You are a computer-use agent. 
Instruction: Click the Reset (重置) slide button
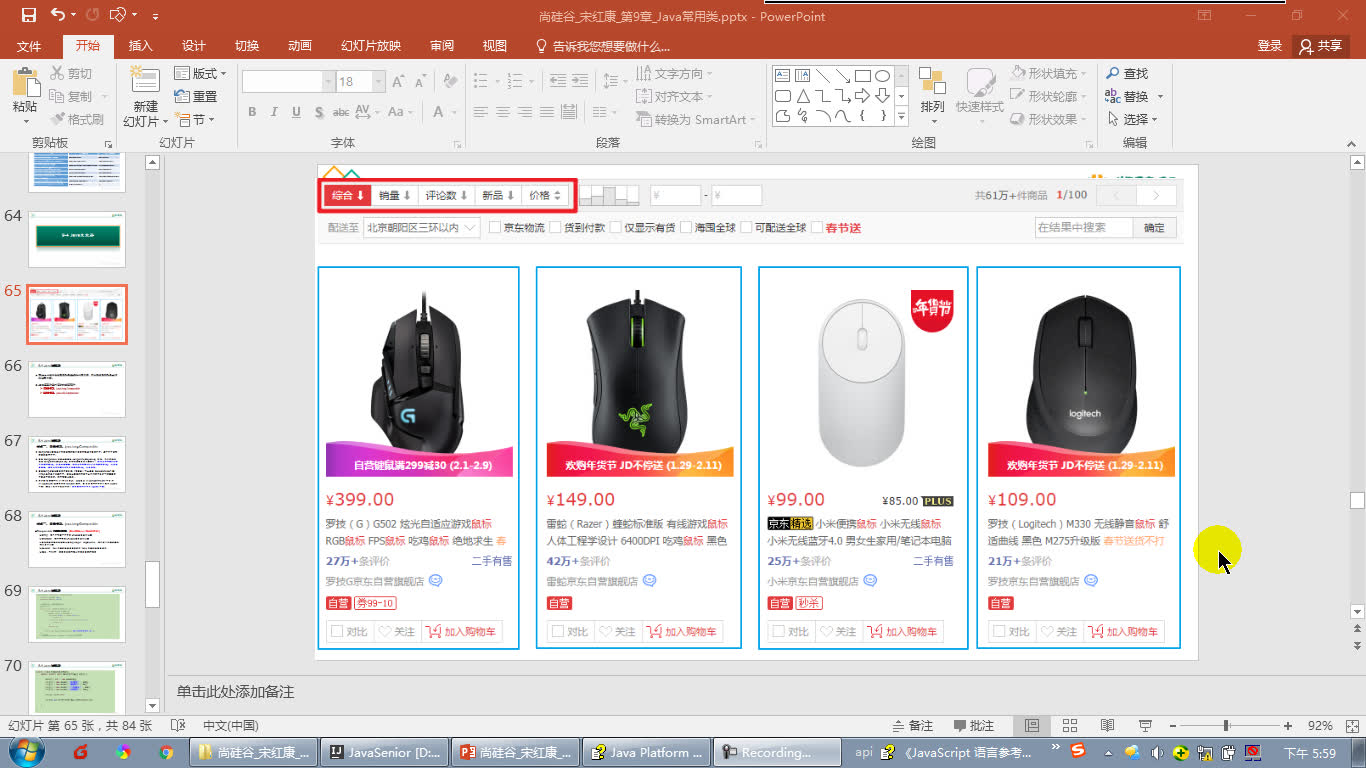click(x=195, y=97)
